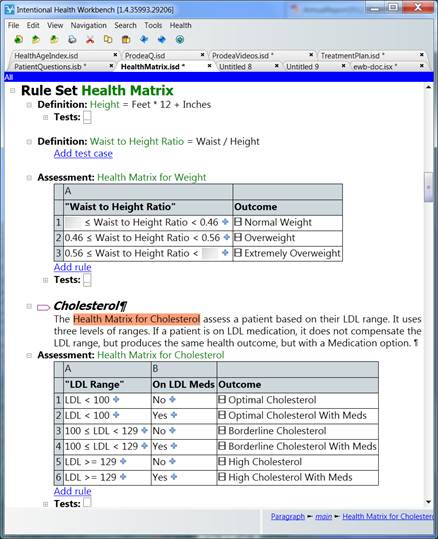Click the Extremely Overweight outcome icon
Image resolution: width=438 pixels, height=539 pixels.
click(x=238, y=253)
